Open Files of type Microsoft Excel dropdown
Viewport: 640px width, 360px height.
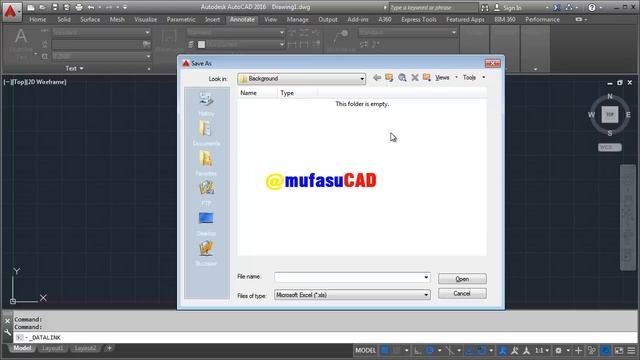click(x=352, y=295)
